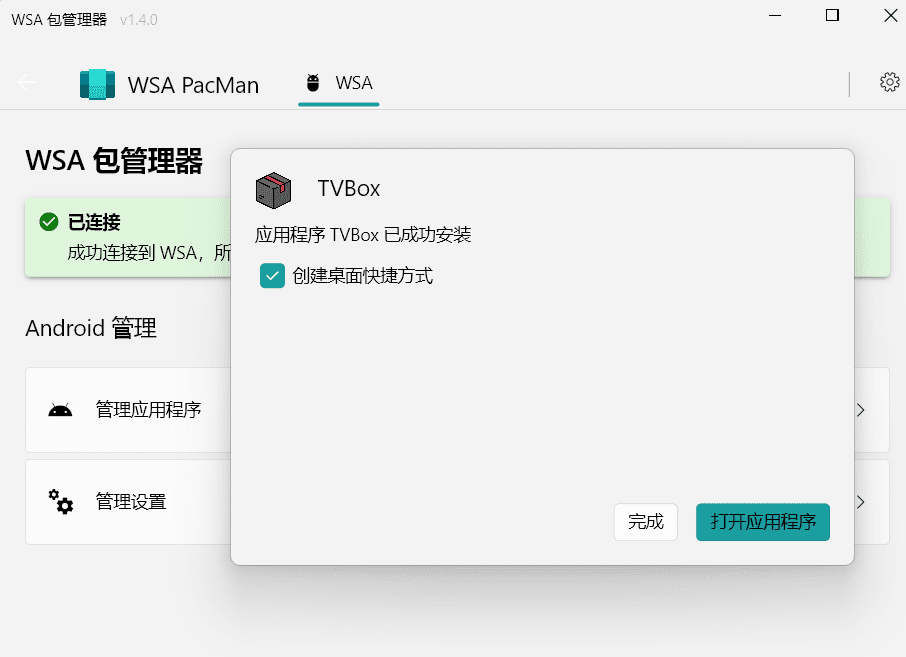The height and width of the screenshot is (657, 906).
Task: Click the Android icon beside 管理应用程序
Action: click(60, 410)
